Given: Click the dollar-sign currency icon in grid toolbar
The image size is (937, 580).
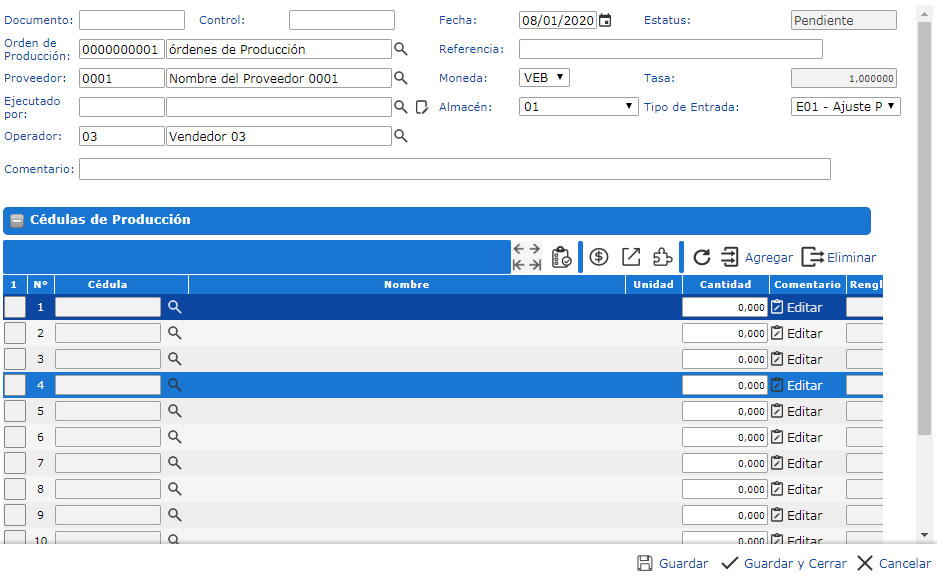Looking at the screenshot, I should click(x=599, y=257).
